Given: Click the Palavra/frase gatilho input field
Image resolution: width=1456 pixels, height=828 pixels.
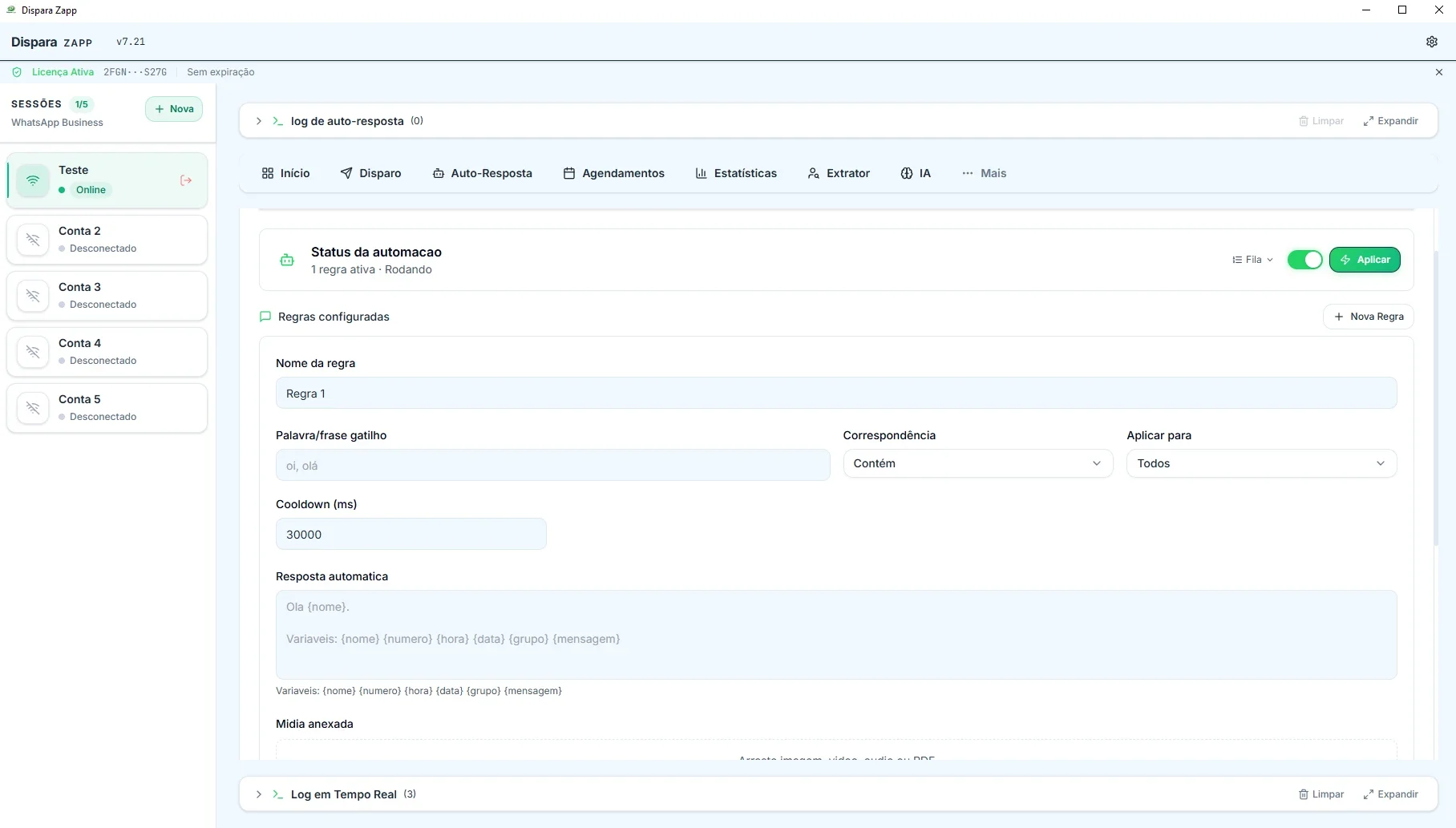Looking at the screenshot, I should tap(552, 466).
